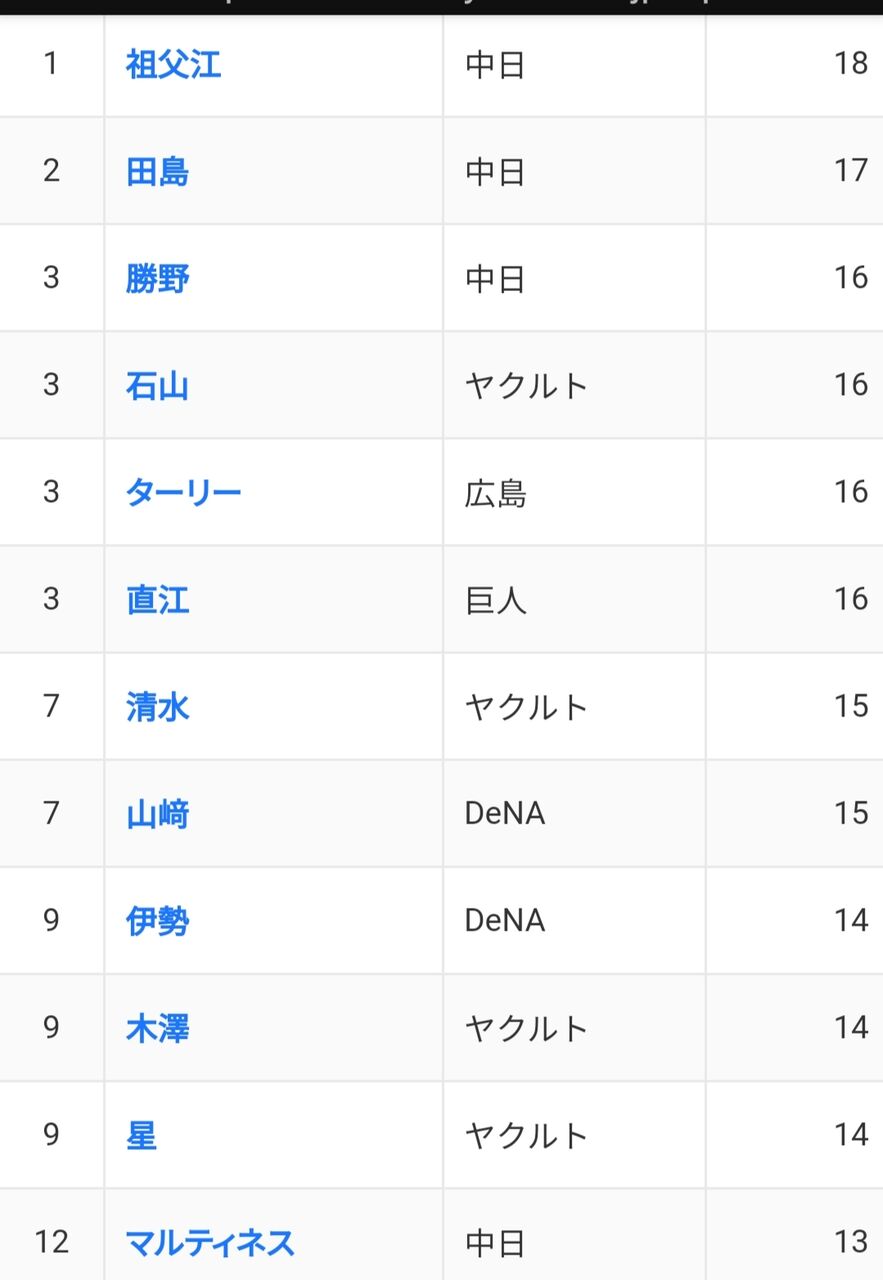Select player link ターリー
This screenshot has width=883, height=1280.
tap(183, 492)
